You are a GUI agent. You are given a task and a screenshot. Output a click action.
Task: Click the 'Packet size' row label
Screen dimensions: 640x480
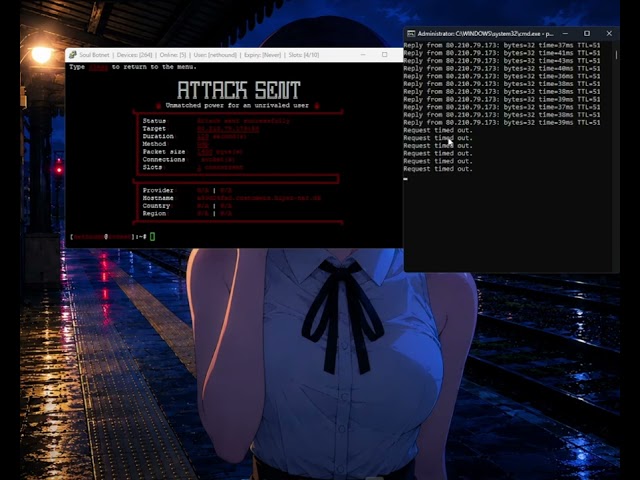pos(164,152)
